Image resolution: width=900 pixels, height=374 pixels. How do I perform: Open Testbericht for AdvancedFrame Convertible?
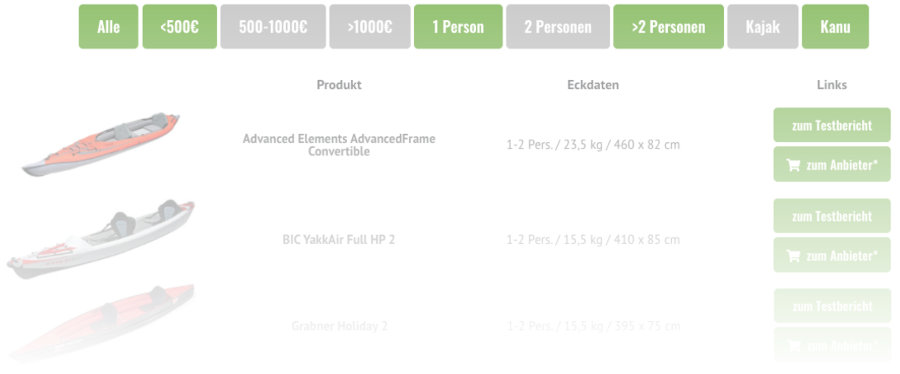[832, 125]
